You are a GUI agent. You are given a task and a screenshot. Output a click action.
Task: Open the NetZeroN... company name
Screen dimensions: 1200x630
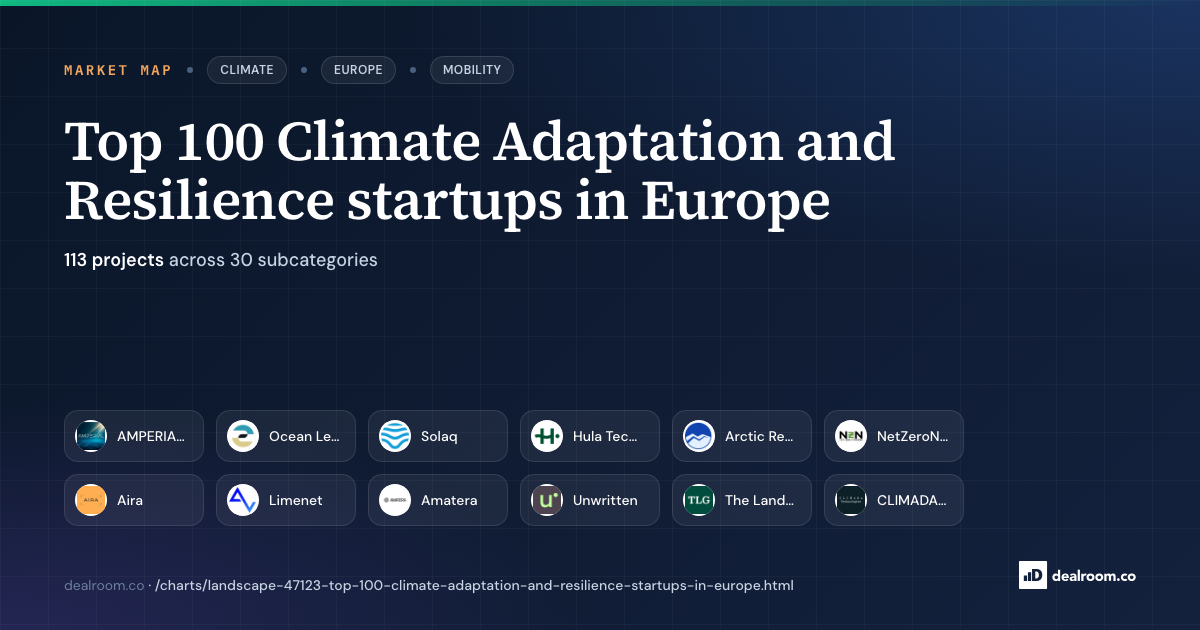(x=913, y=436)
